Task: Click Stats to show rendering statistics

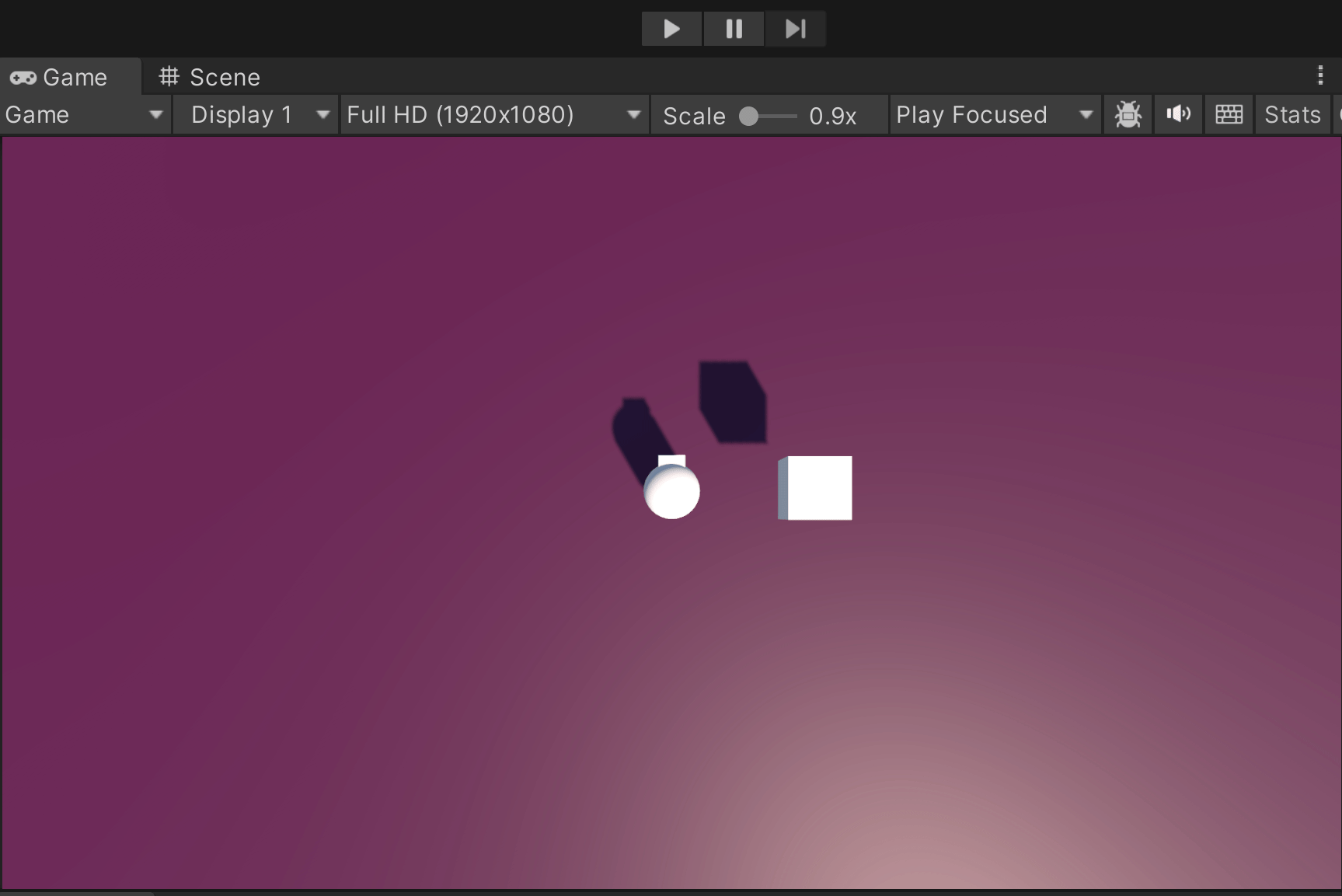Action: point(1291,114)
